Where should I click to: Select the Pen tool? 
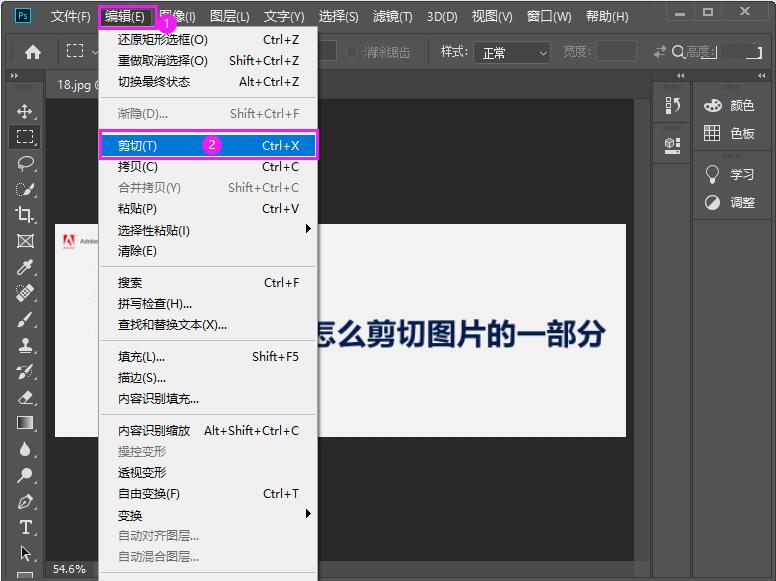(x=25, y=501)
